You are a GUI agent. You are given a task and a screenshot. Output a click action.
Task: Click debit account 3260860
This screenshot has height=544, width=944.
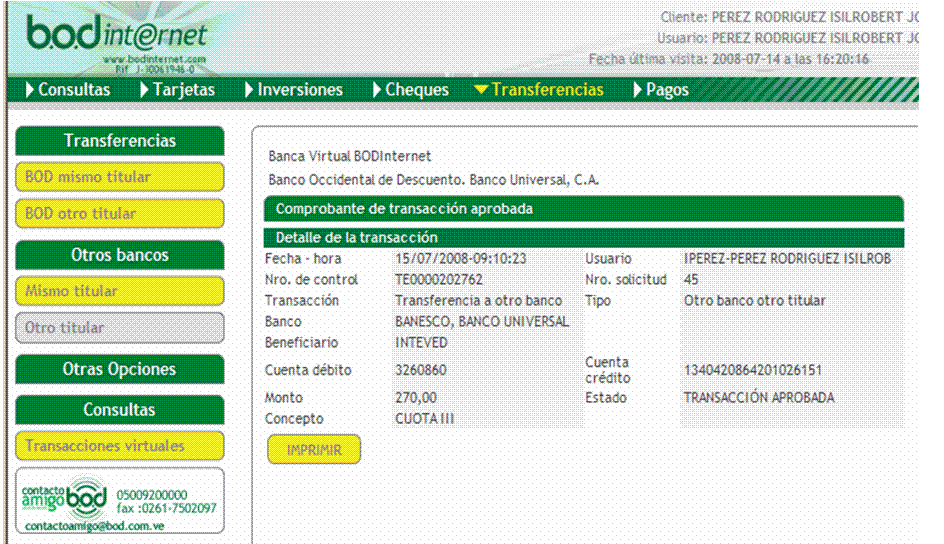pyautogui.click(x=421, y=370)
